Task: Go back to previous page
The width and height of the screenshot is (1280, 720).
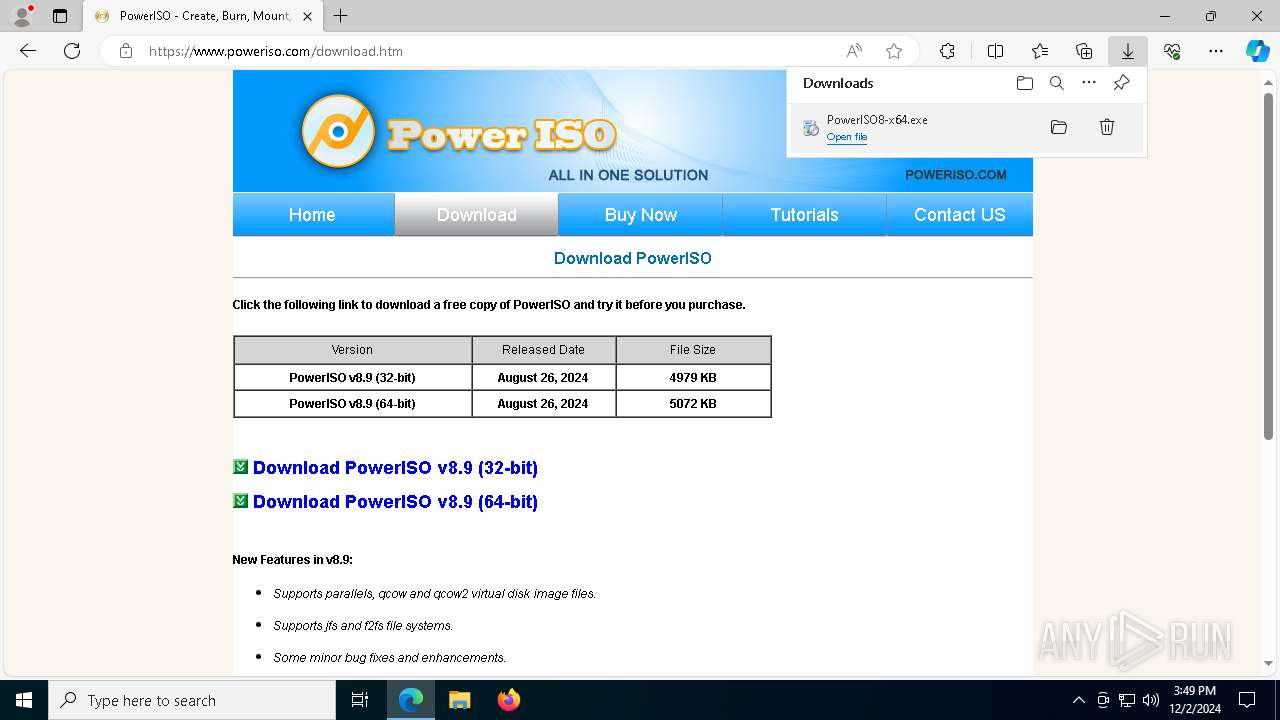Action: (x=28, y=51)
